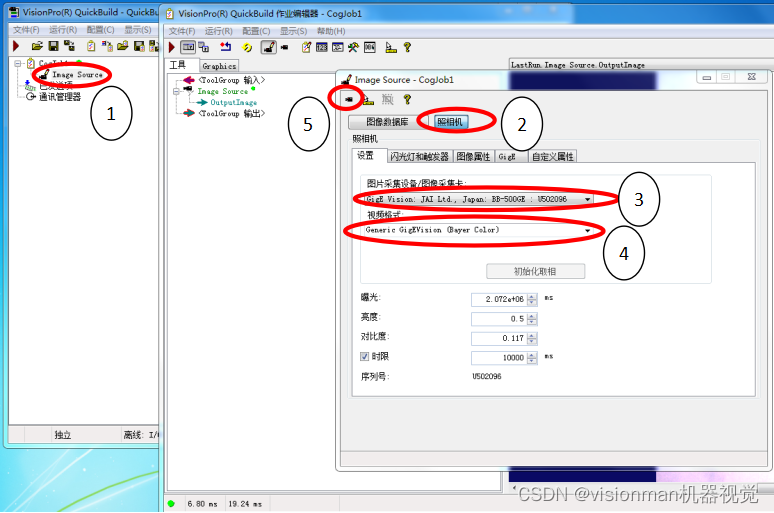The image size is (774, 513).
Task: Click the exposure 曝光 value field
Action: pyautogui.click(x=500, y=299)
